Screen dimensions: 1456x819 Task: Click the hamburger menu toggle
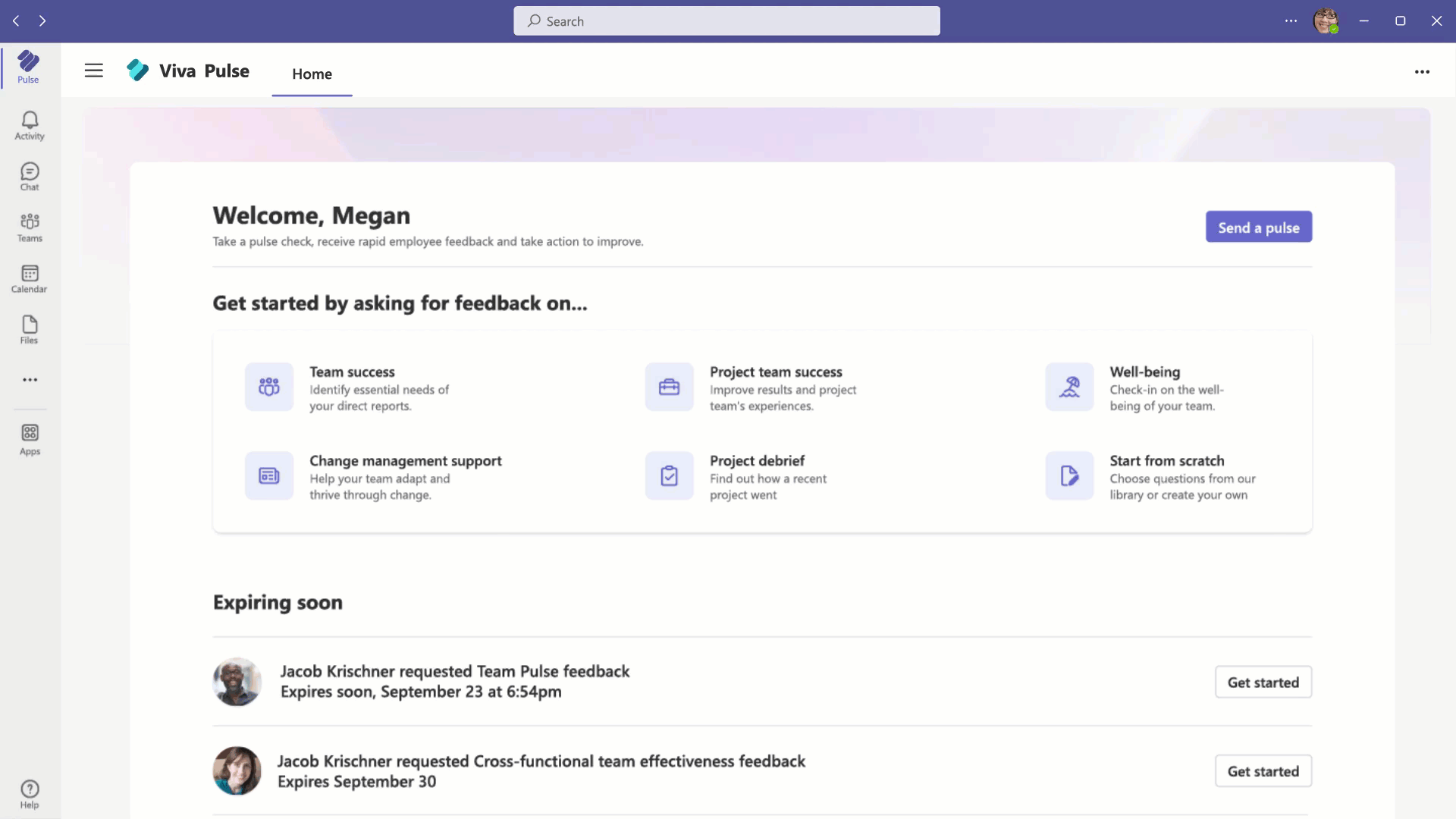pyautogui.click(x=94, y=70)
